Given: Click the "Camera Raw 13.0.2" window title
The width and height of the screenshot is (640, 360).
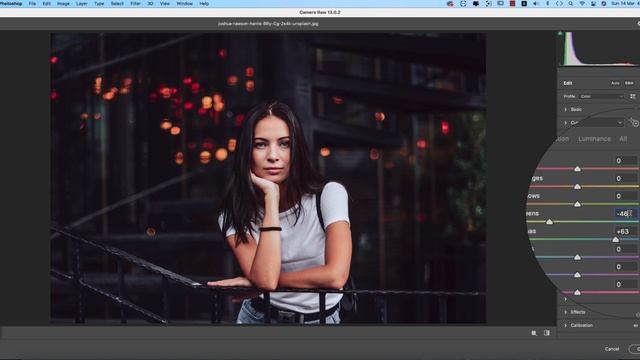Looking at the screenshot, I should point(320,12).
